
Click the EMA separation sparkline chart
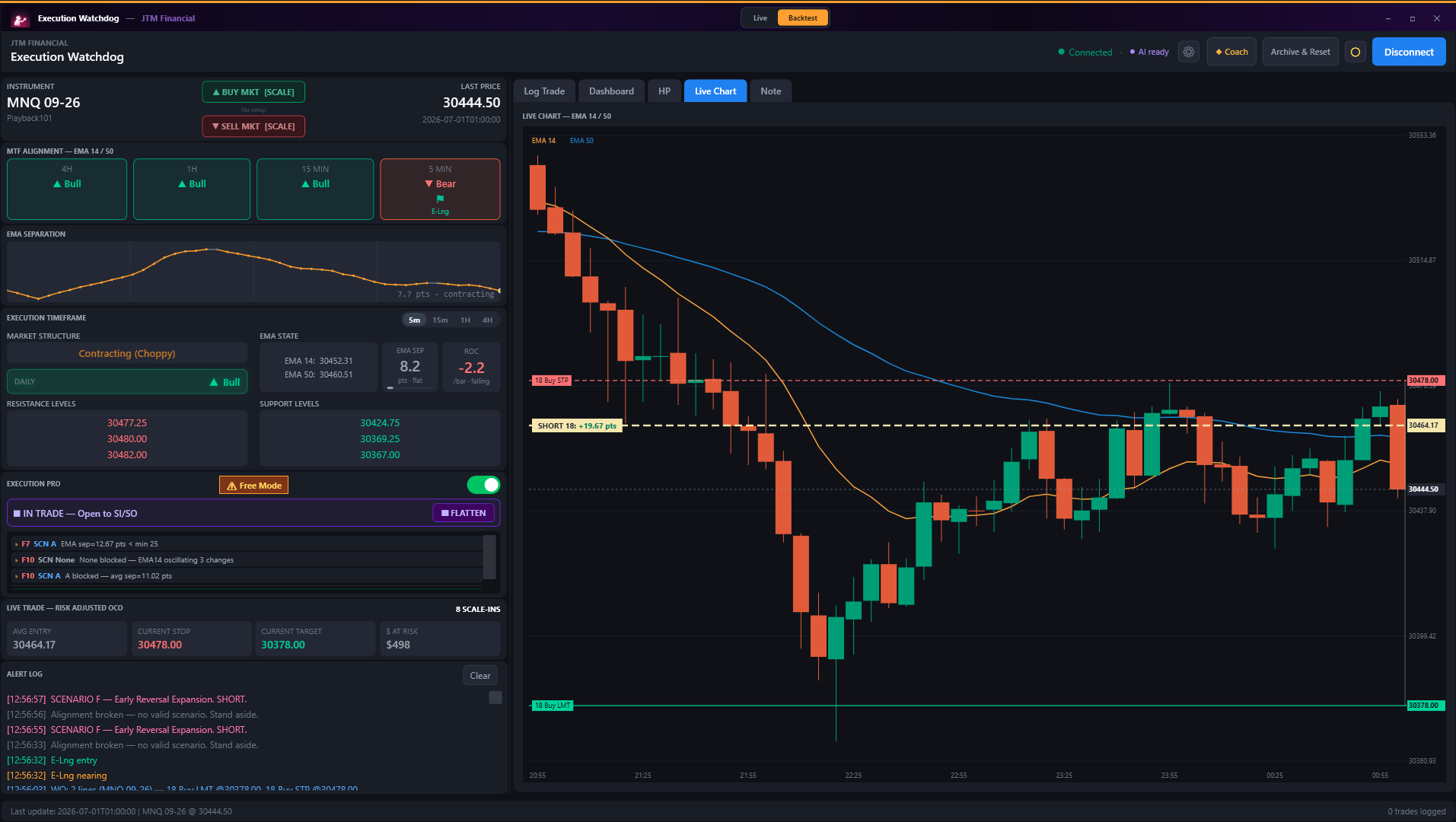coord(253,272)
